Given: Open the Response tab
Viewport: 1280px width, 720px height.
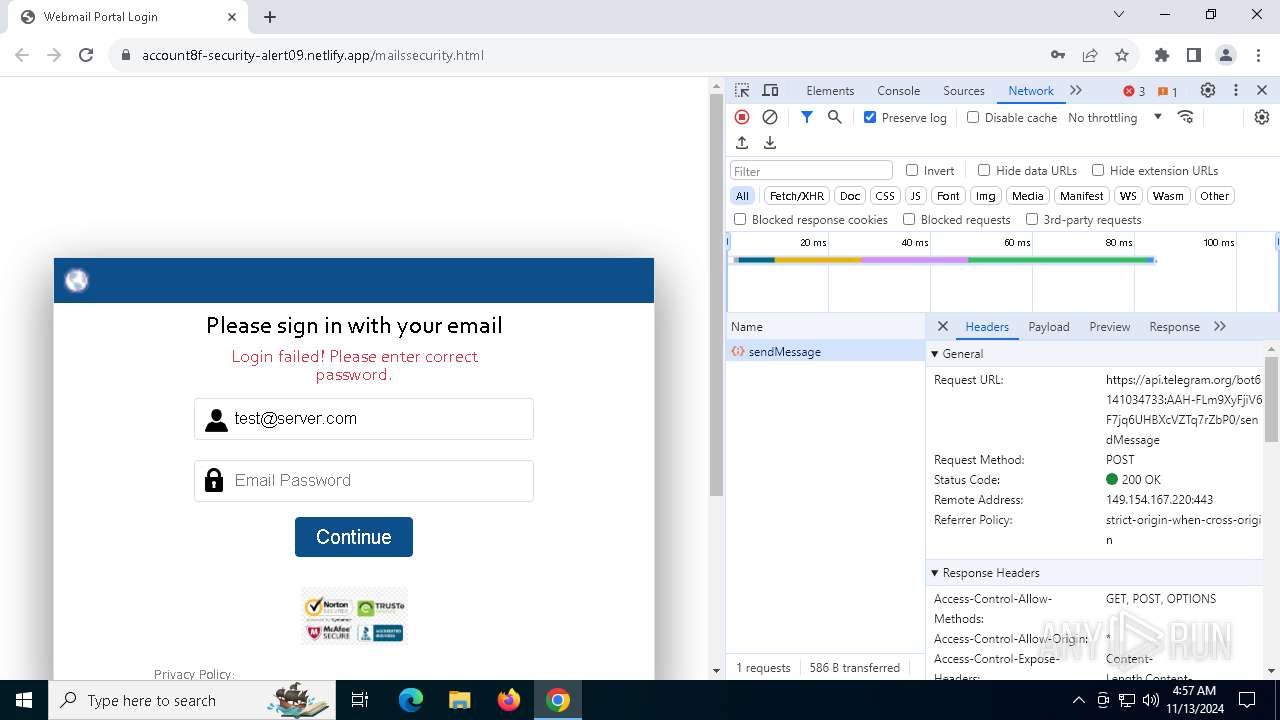Looking at the screenshot, I should [x=1174, y=326].
